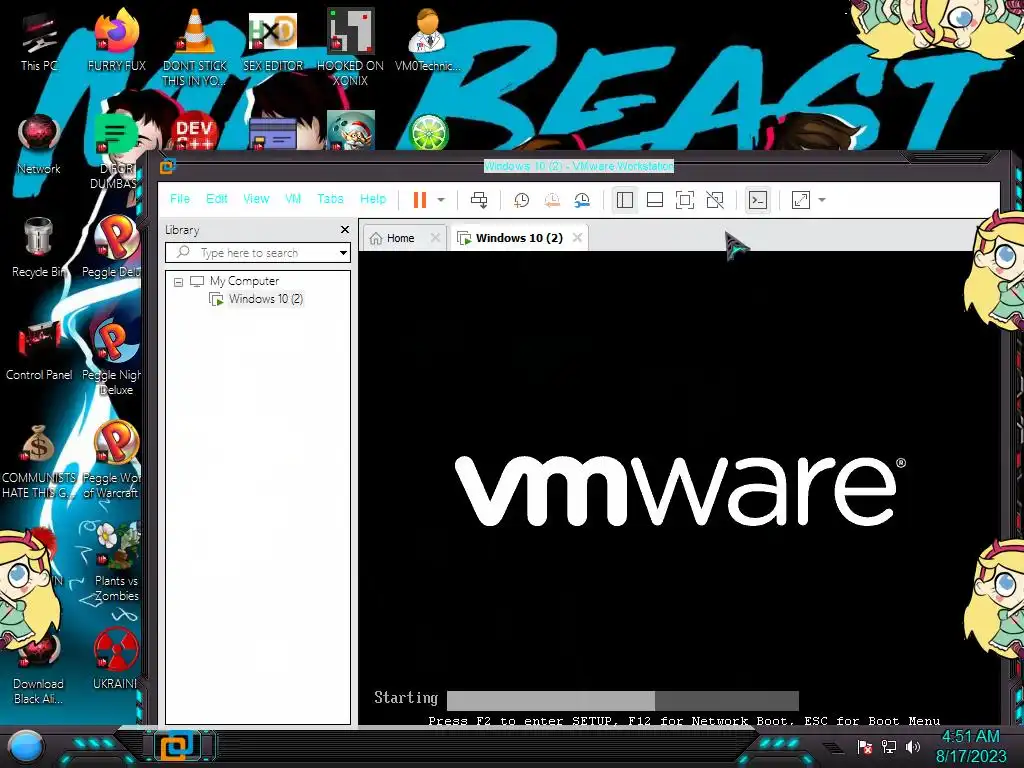
Task: Collapse the My Computer tree node
Action: click(x=178, y=282)
